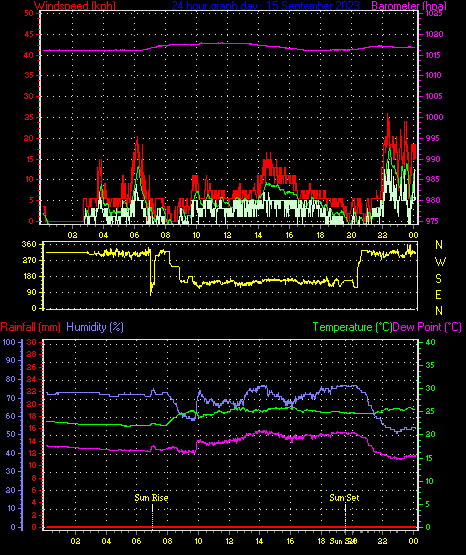Click the top N compass letter beside 360
The height and width of the screenshot is (555, 466).
439,245
